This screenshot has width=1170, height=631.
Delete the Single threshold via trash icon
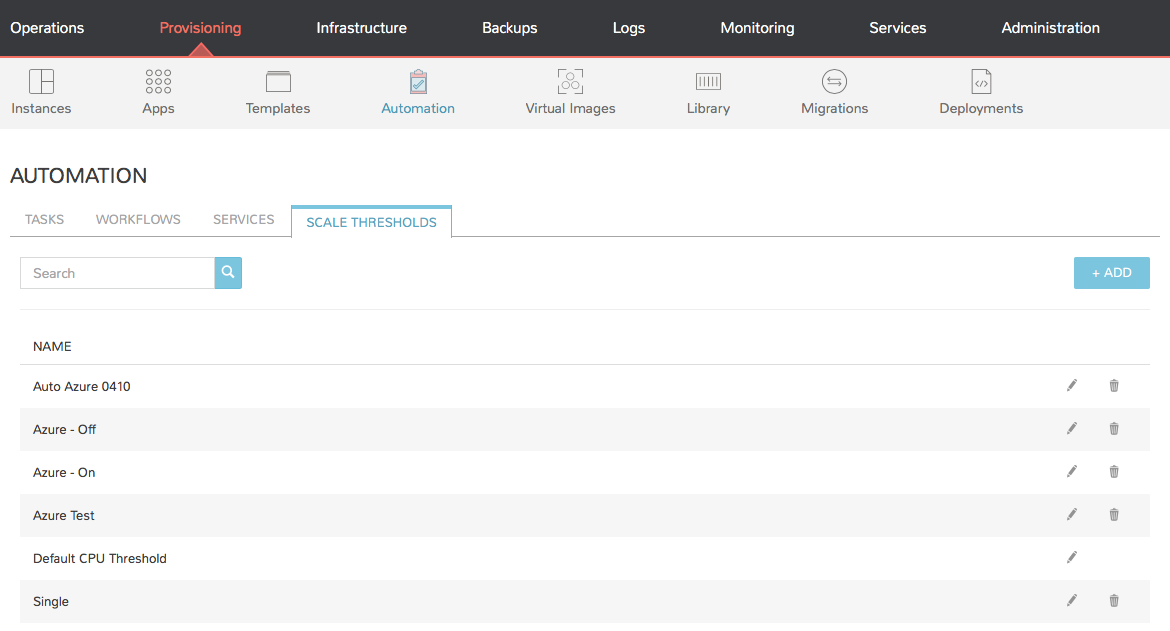pyautogui.click(x=1114, y=600)
